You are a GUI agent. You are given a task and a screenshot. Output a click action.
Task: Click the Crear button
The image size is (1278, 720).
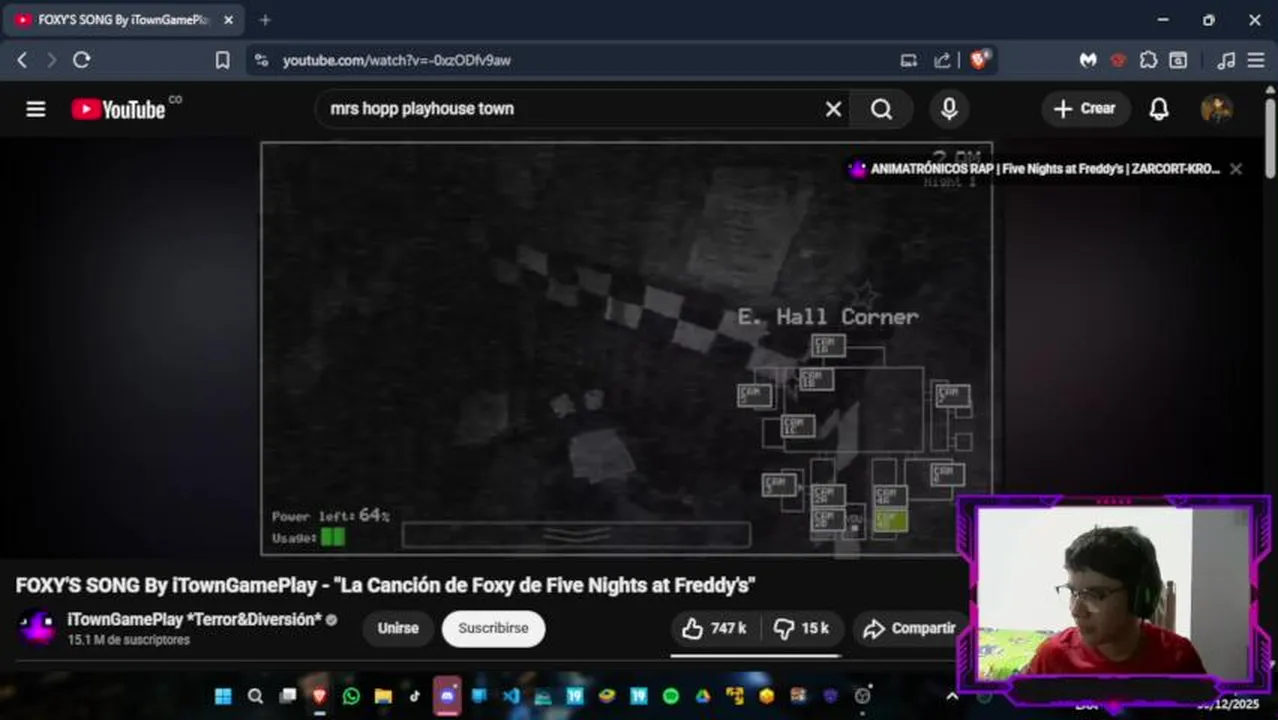[x=1086, y=109]
